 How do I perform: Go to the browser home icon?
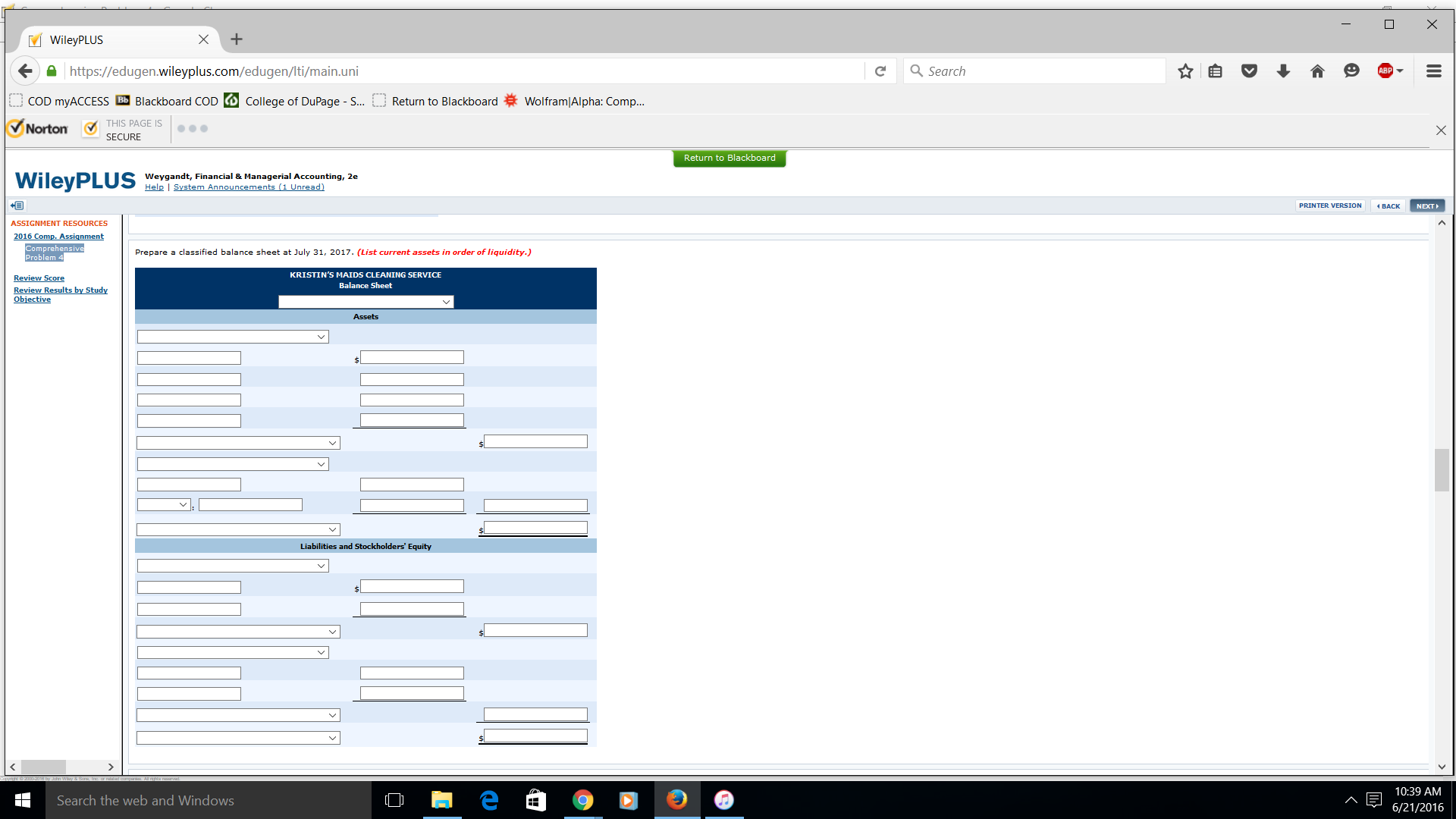1317,71
